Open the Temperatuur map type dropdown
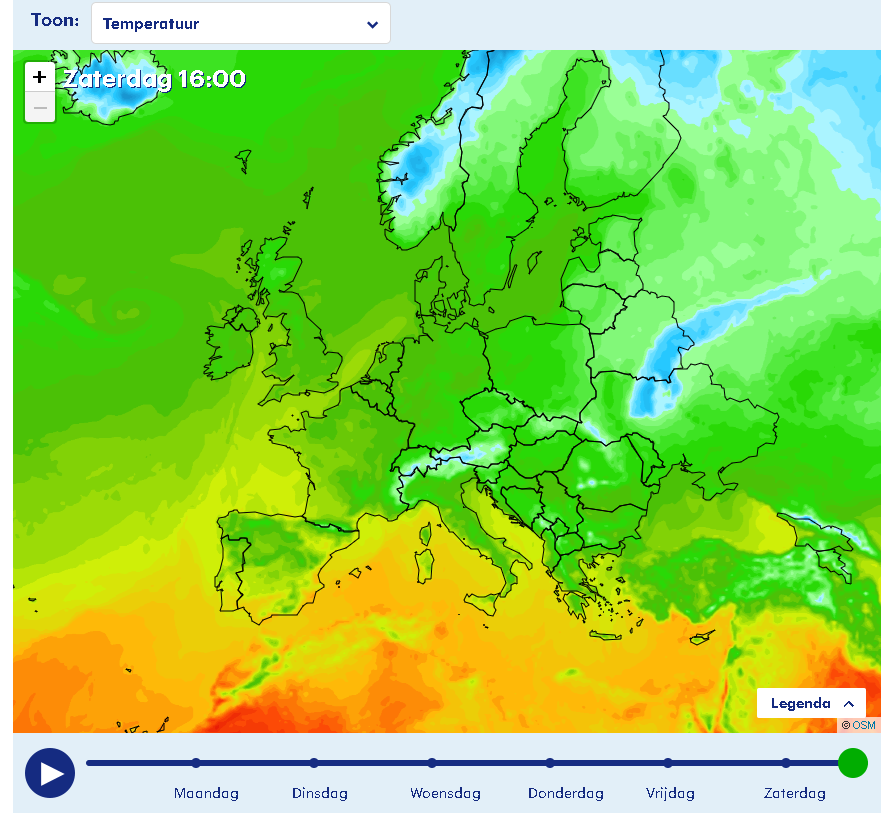883x819 pixels. coord(240,23)
